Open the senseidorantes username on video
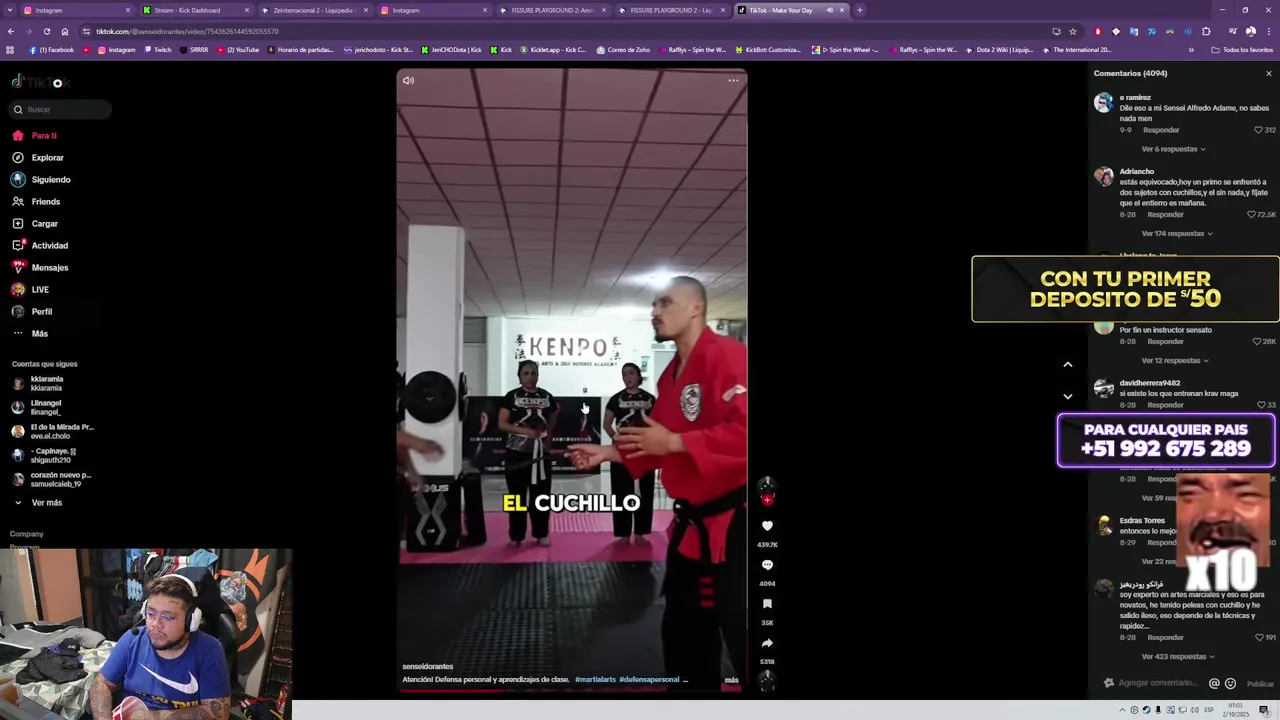Screen dimensions: 1280x720 click(427, 666)
